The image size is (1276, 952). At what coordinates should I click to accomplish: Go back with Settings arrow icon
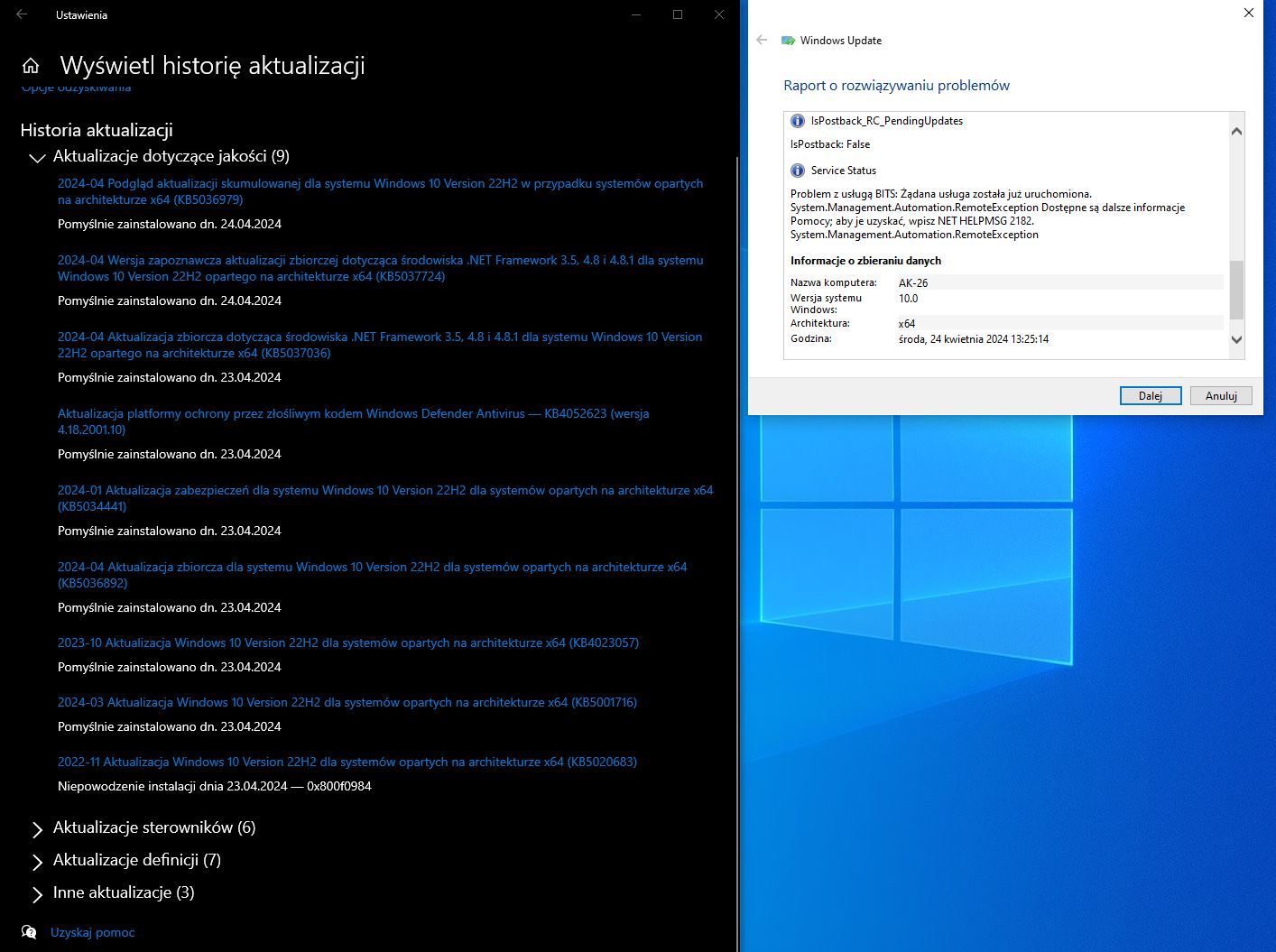(x=22, y=14)
